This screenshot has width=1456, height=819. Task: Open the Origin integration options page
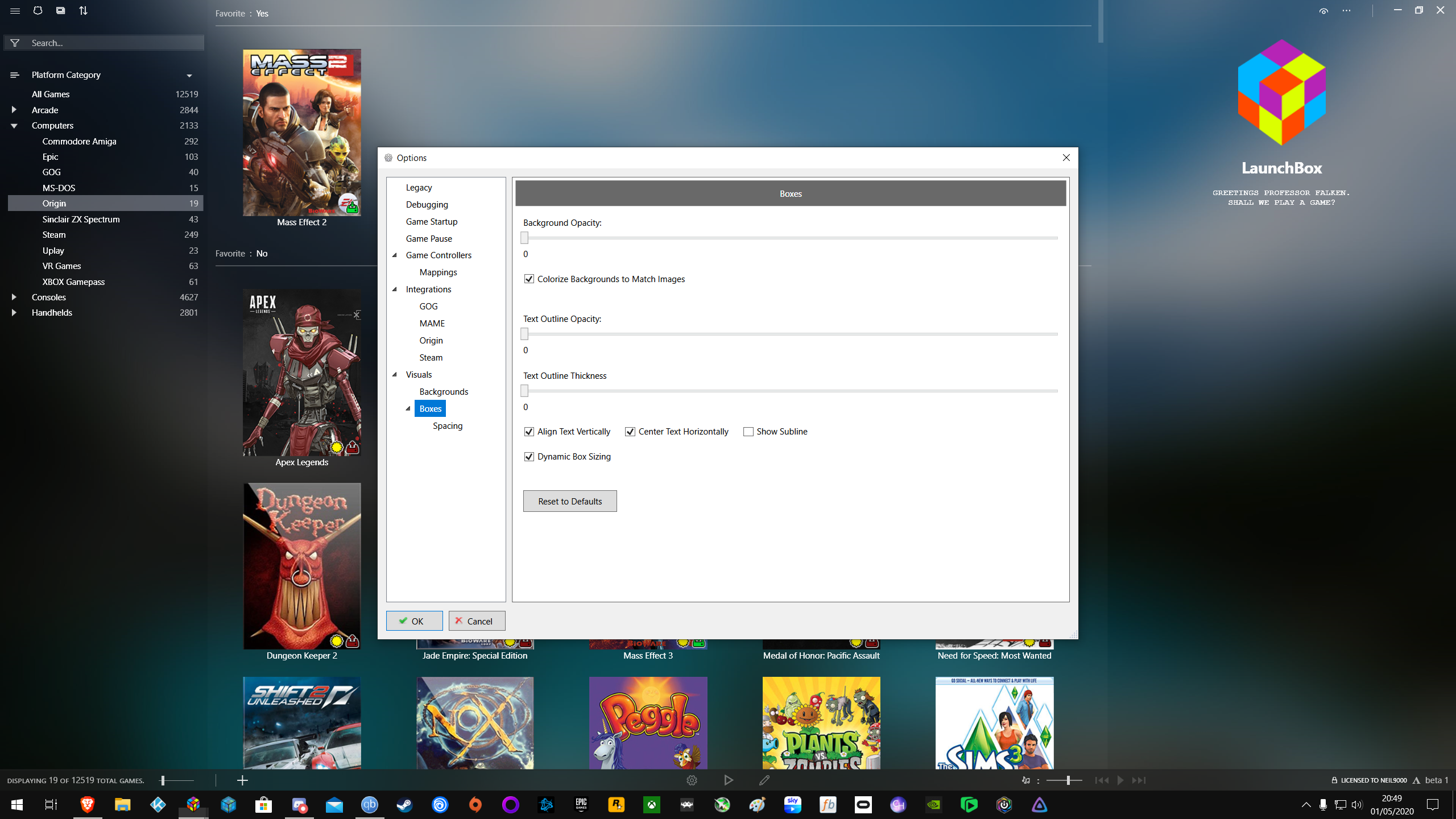[431, 341]
